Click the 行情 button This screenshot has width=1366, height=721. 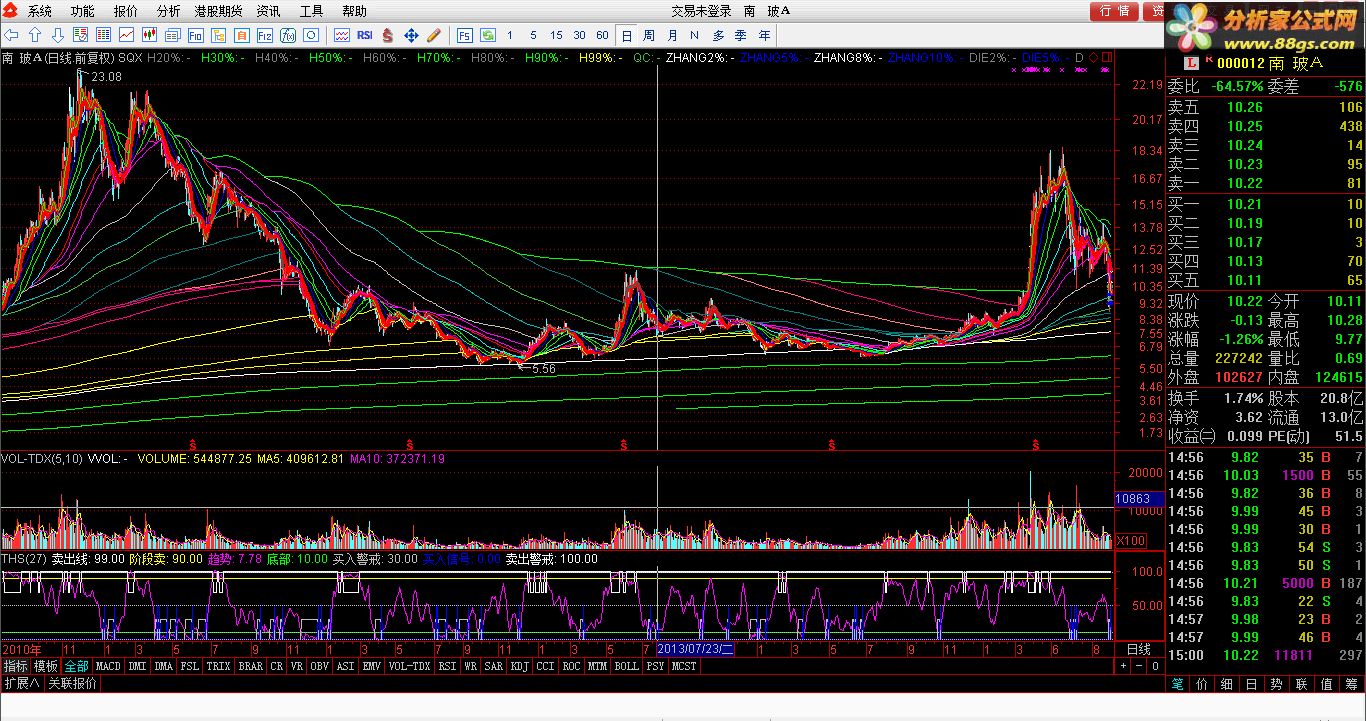click(1114, 11)
